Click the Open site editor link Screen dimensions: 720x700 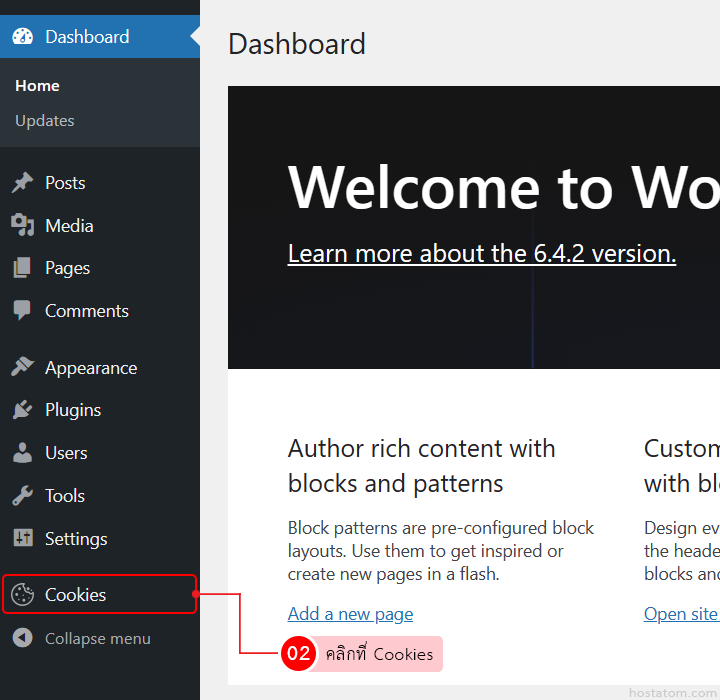pyautogui.click(x=681, y=614)
